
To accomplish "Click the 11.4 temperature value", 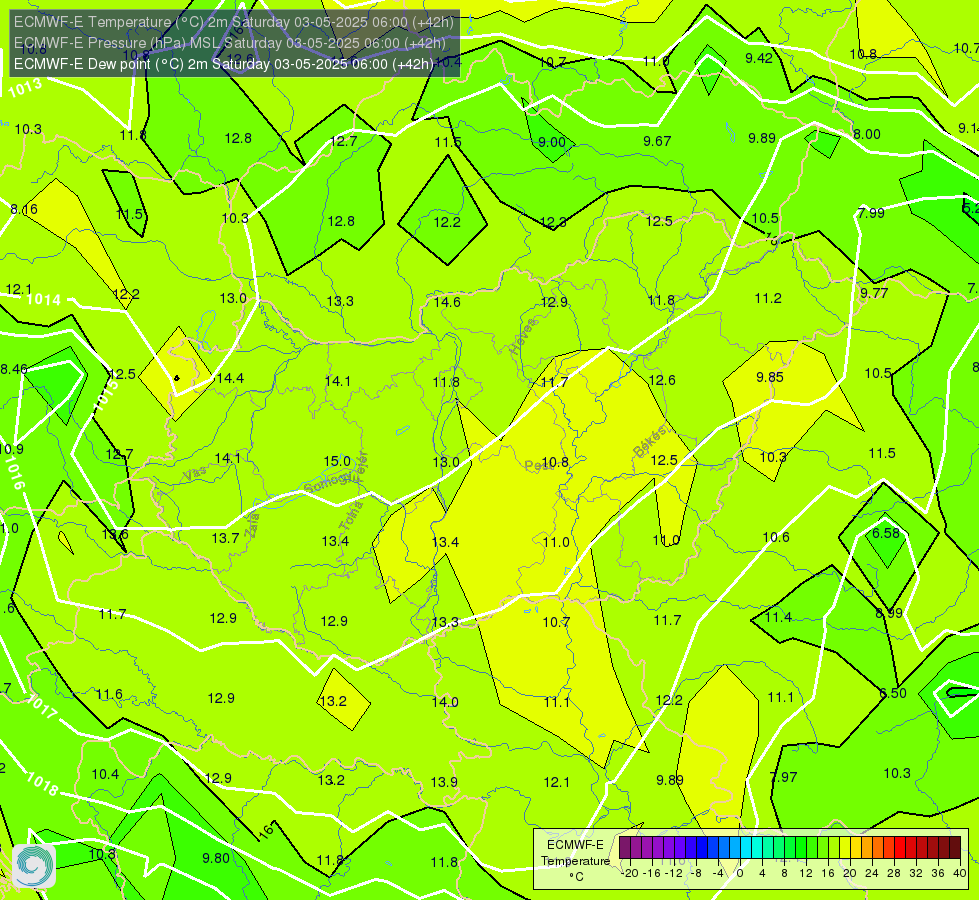I will pos(778,617).
